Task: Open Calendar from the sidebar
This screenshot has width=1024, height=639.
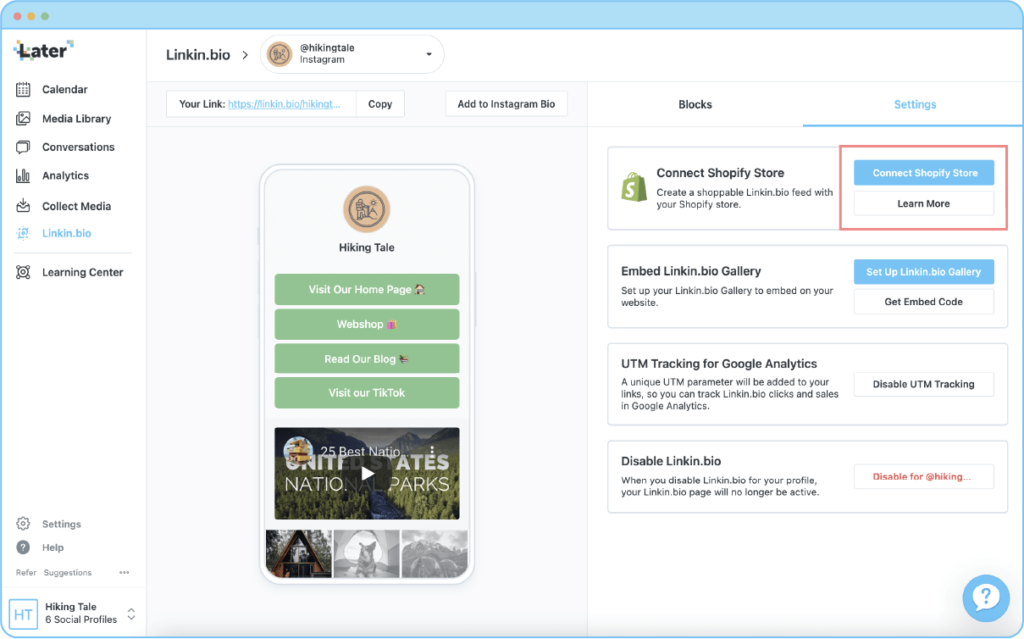Action: [65, 90]
